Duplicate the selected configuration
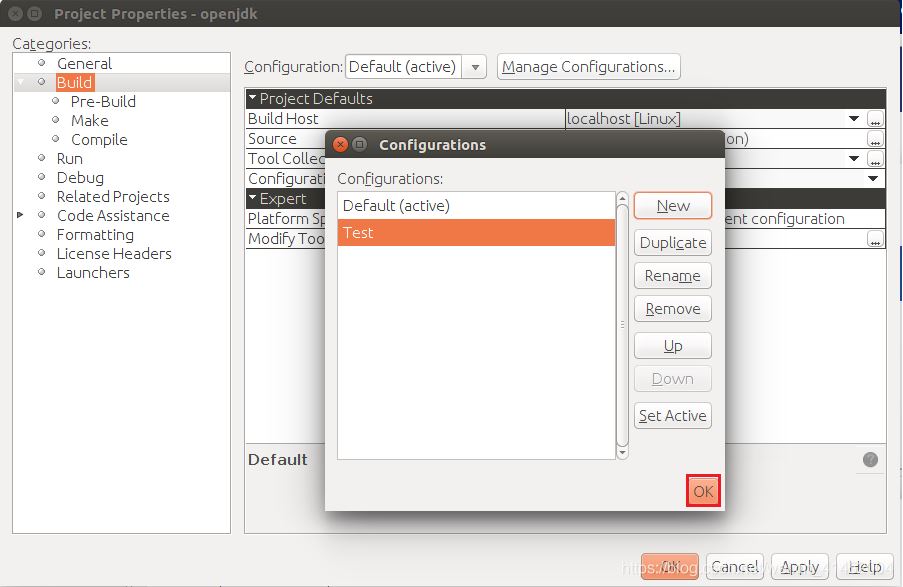Image resolution: width=903 pixels, height=587 pixels. click(x=673, y=243)
